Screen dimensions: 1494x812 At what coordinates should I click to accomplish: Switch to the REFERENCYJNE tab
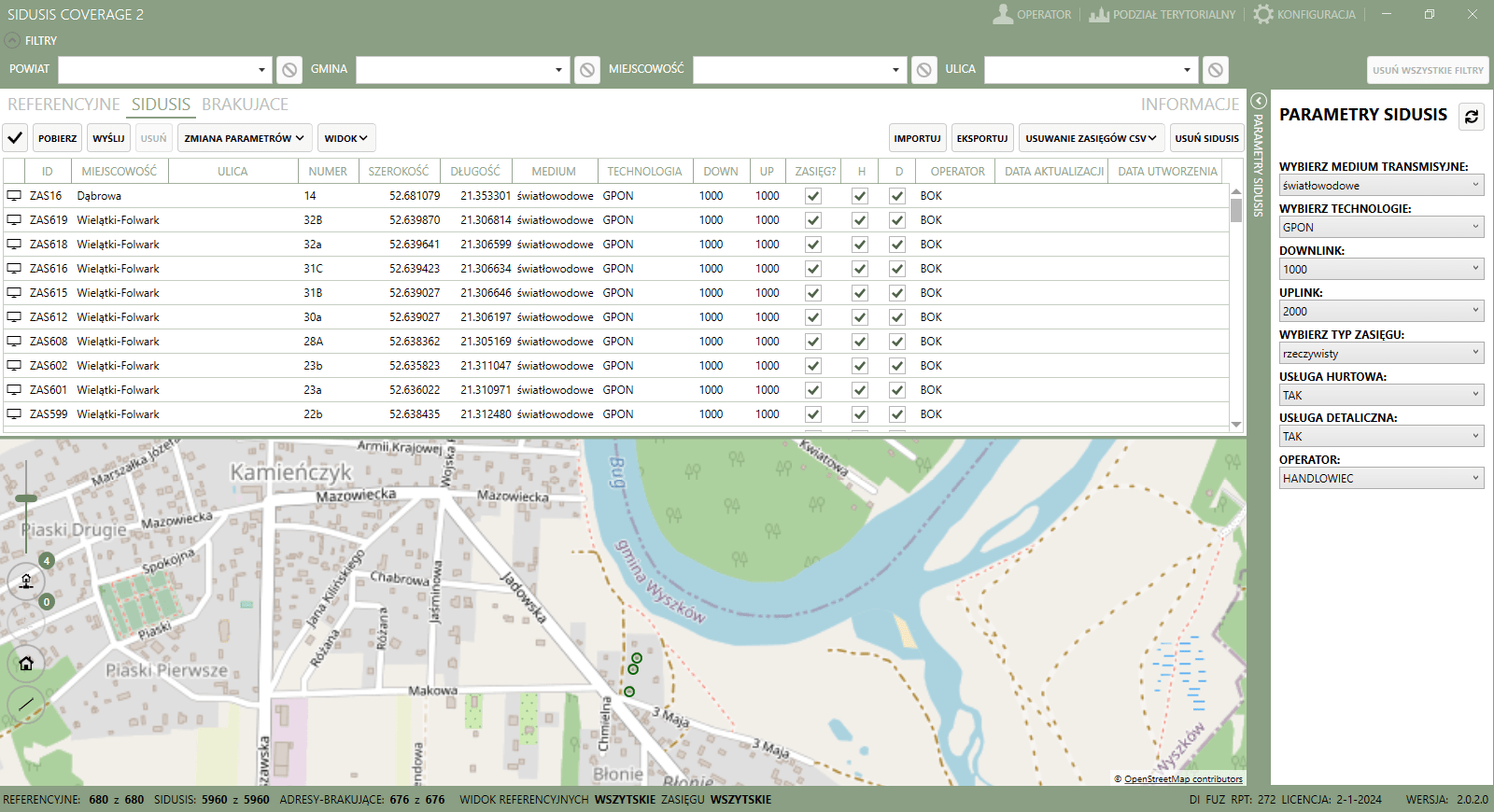tap(63, 105)
